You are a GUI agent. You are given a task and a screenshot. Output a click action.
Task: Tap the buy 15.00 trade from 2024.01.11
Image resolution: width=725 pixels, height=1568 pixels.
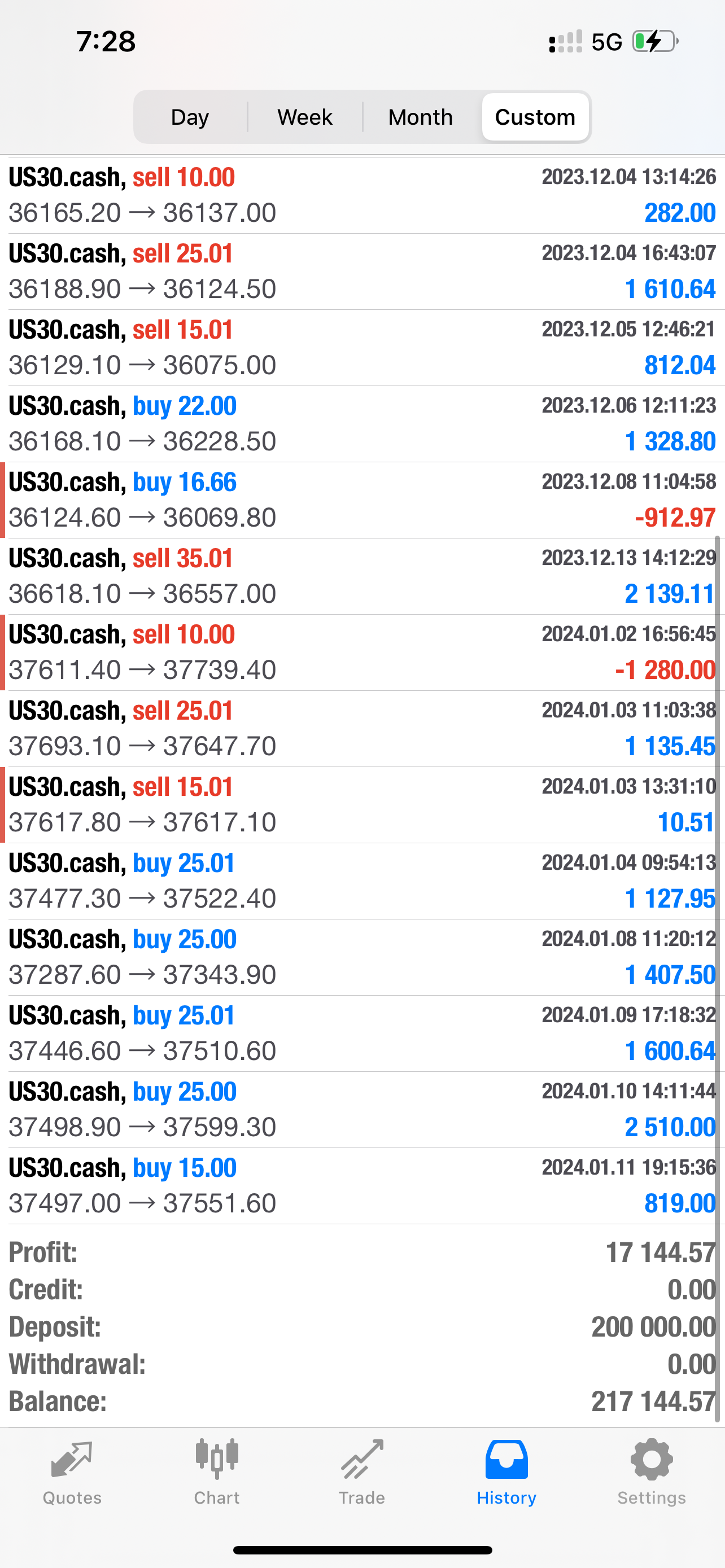pyautogui.click(x=362, y=1186)
